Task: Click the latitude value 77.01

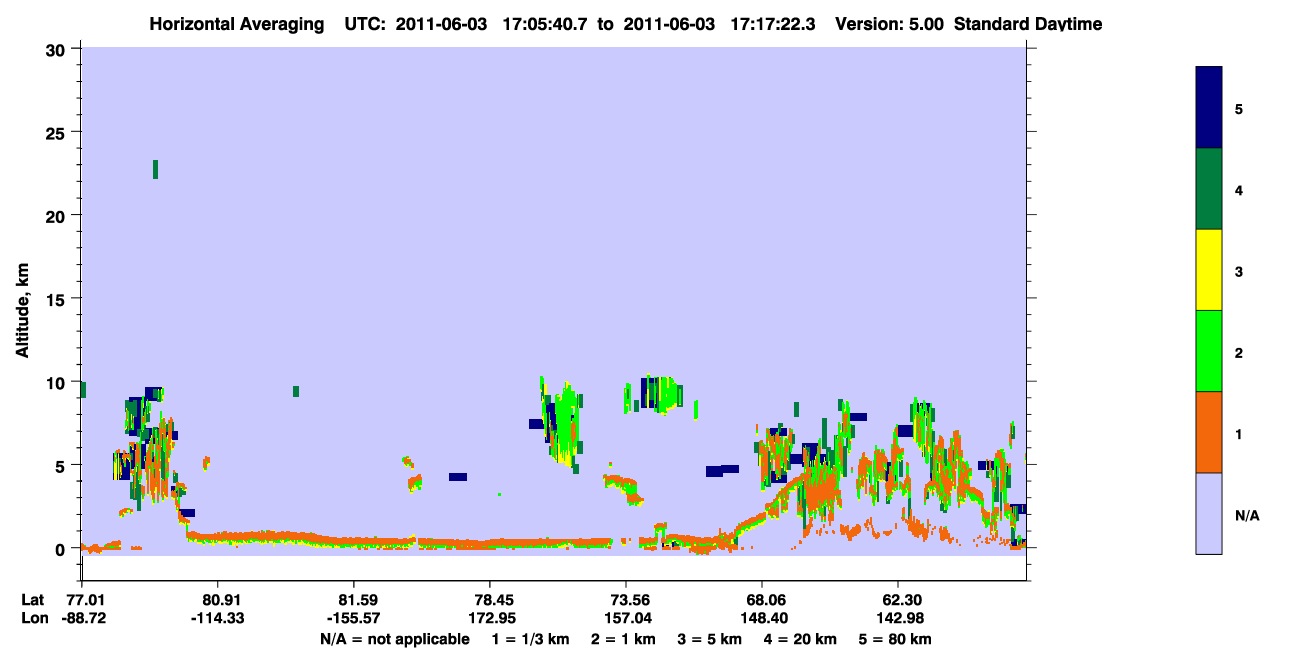Action: (x=86, y=600)
